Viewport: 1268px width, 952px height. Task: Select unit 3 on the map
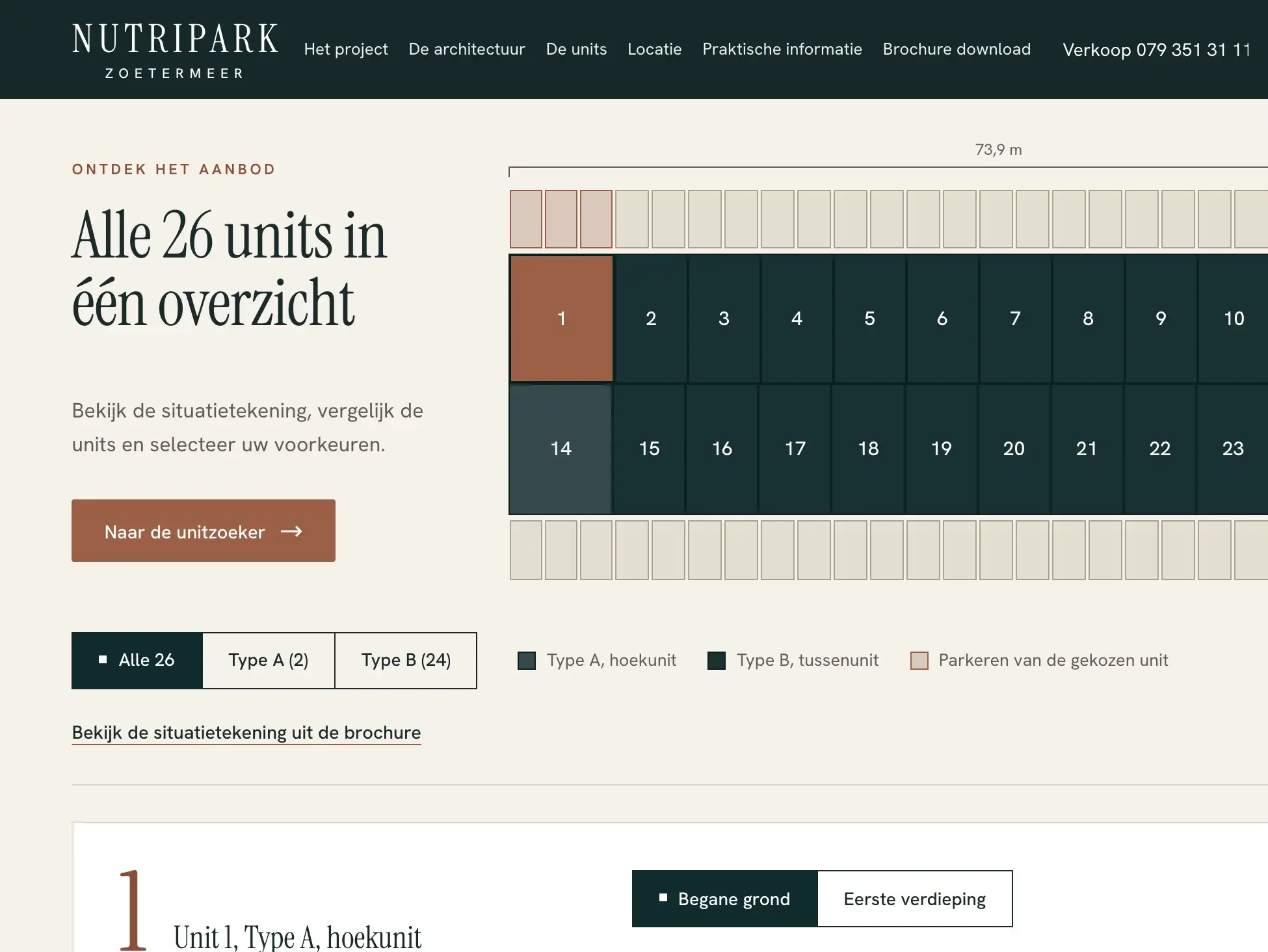724,319
